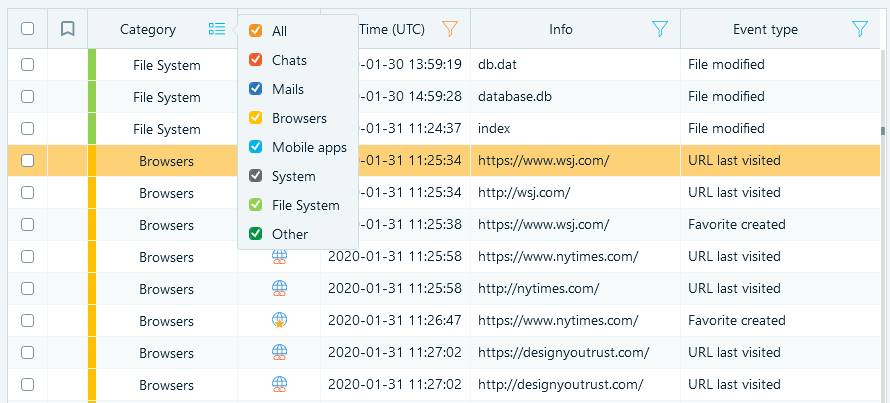Click Browsers category cell of http://nytimes.com/ row

click(166, 289)
